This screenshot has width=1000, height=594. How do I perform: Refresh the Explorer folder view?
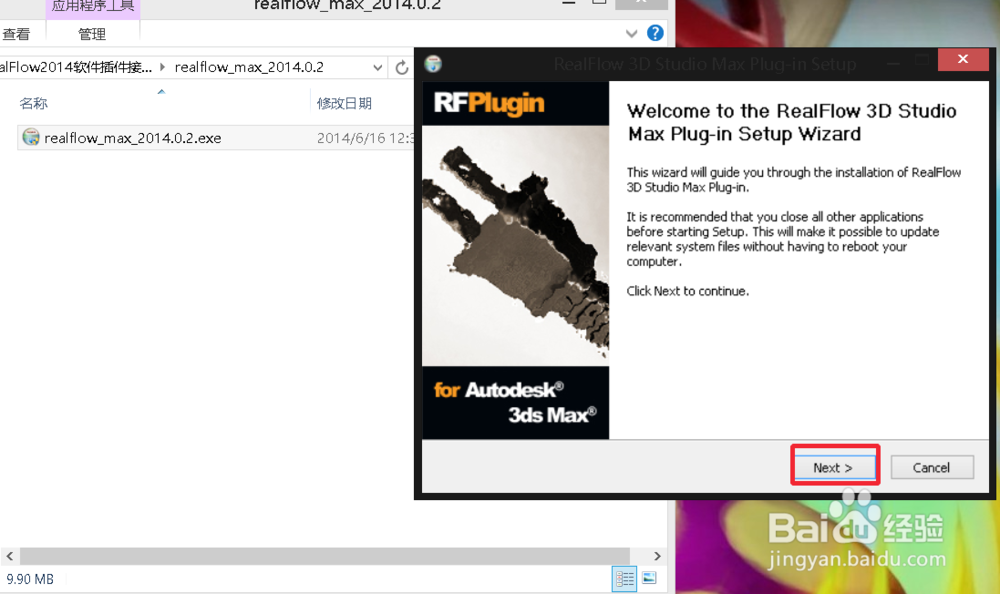402,68
